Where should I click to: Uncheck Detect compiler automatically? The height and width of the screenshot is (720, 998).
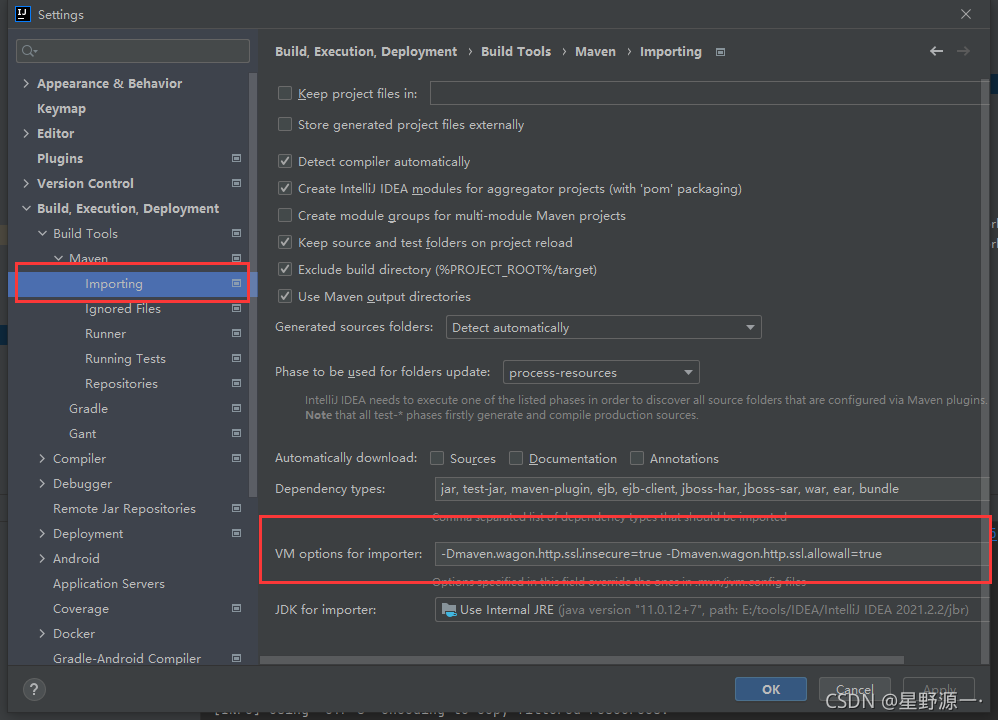click(x=285, y=162)
